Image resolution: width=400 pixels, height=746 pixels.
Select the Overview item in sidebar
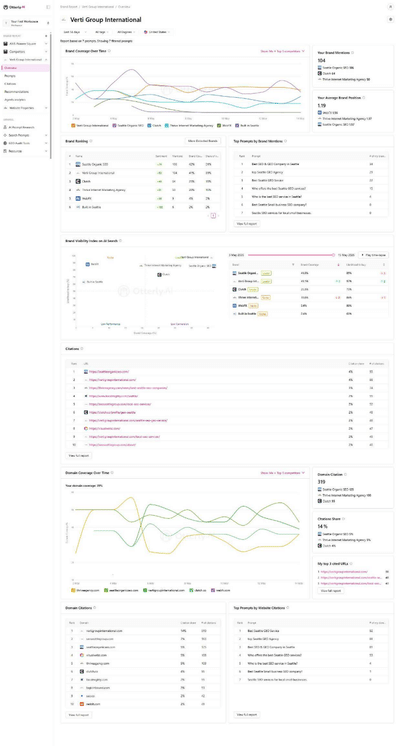25,68
